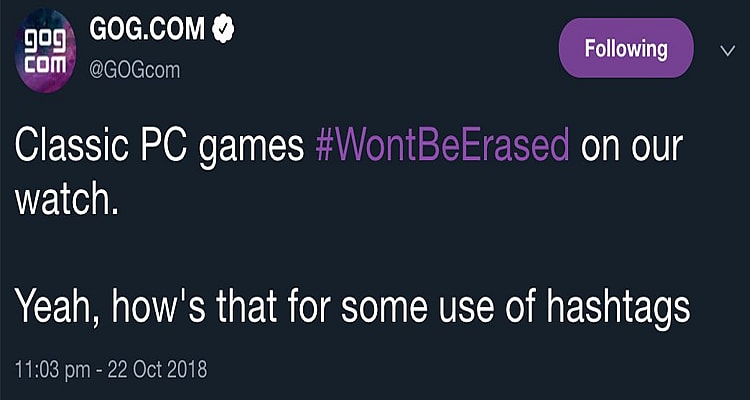Click the final word "hashtags"
The height and width of the screenshot is (400, 750).
point(622,307)
